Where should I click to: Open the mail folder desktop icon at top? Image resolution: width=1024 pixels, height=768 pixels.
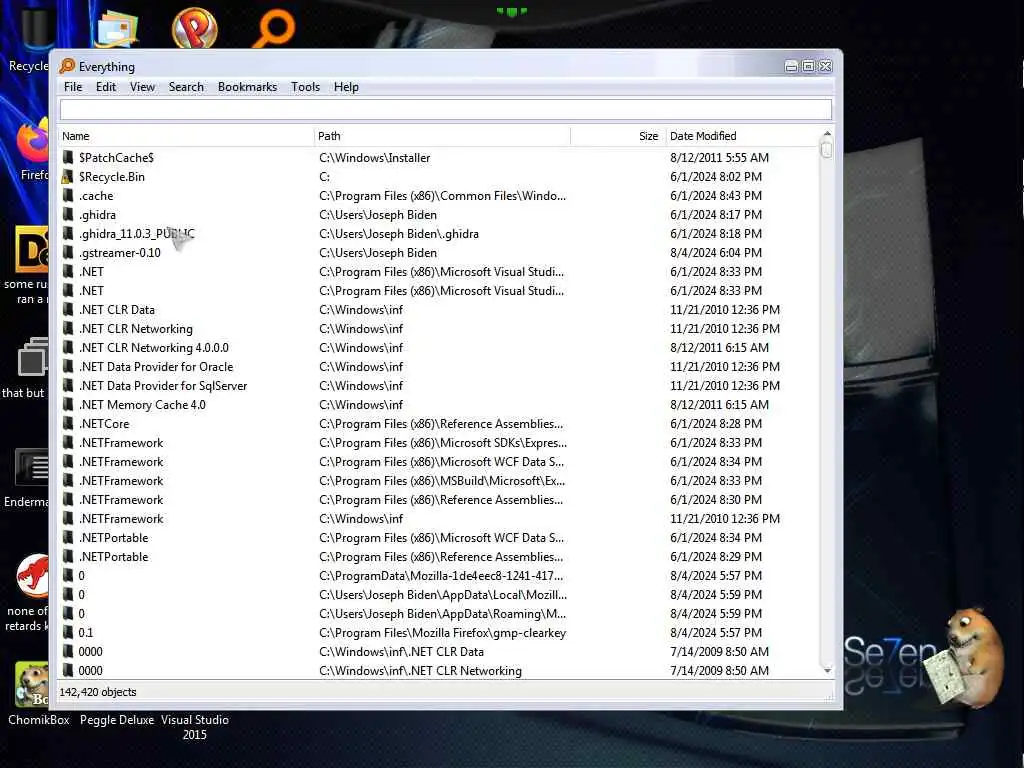116,28
